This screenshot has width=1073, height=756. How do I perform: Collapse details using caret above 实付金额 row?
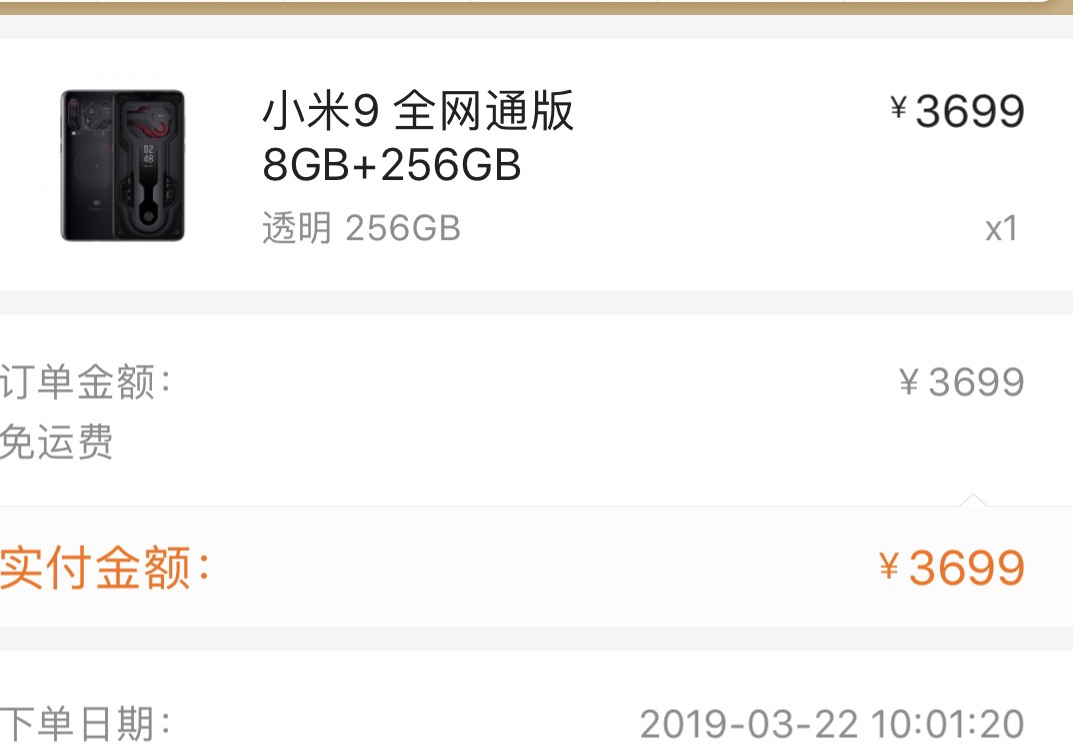pyautogui.click(x=973, y=500)
